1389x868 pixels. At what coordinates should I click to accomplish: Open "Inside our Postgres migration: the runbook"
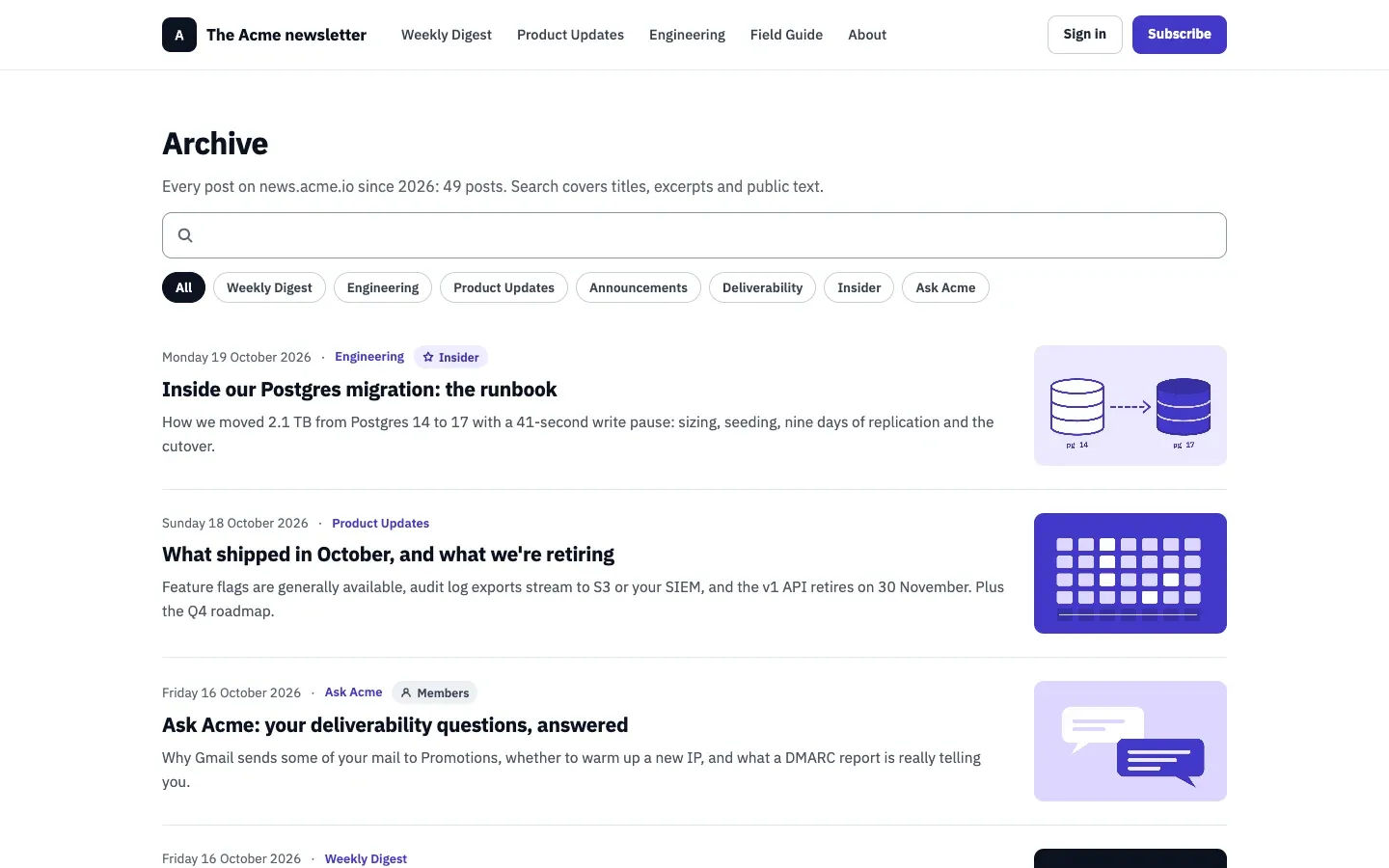360,390
